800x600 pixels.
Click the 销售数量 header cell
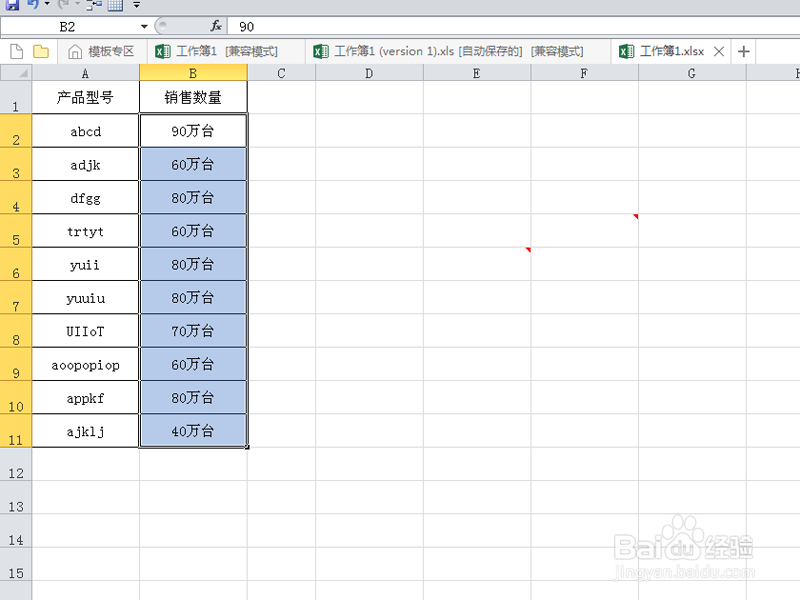pyautogui.click(x=193, y=97)
